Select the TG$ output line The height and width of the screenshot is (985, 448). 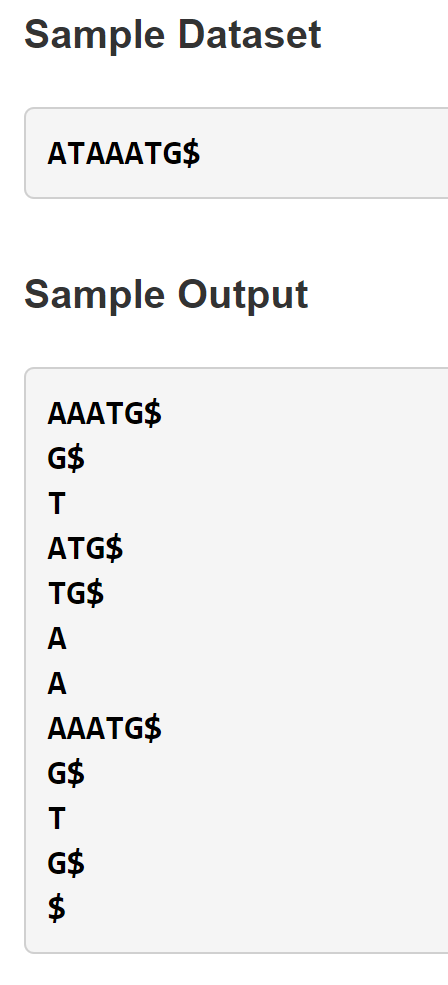(x=76, y=594)
